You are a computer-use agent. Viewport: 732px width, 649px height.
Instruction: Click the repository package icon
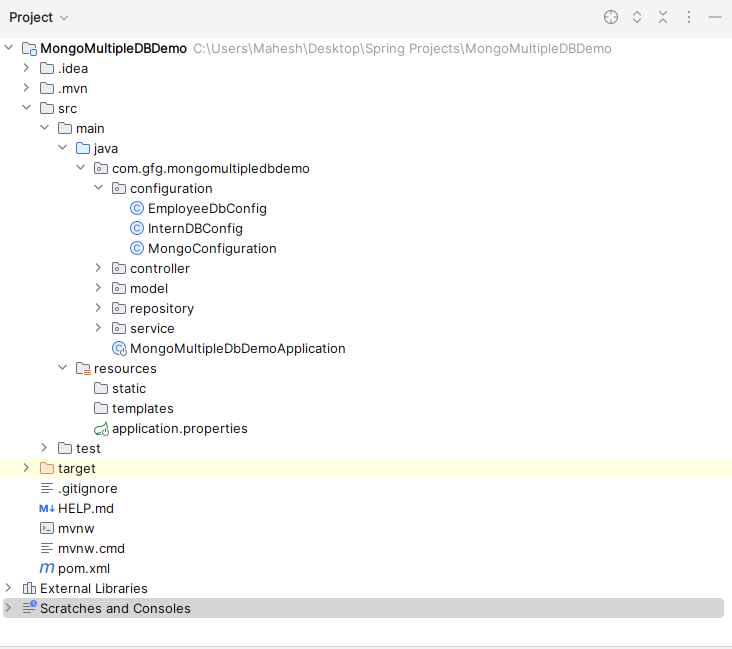(119, 308)
